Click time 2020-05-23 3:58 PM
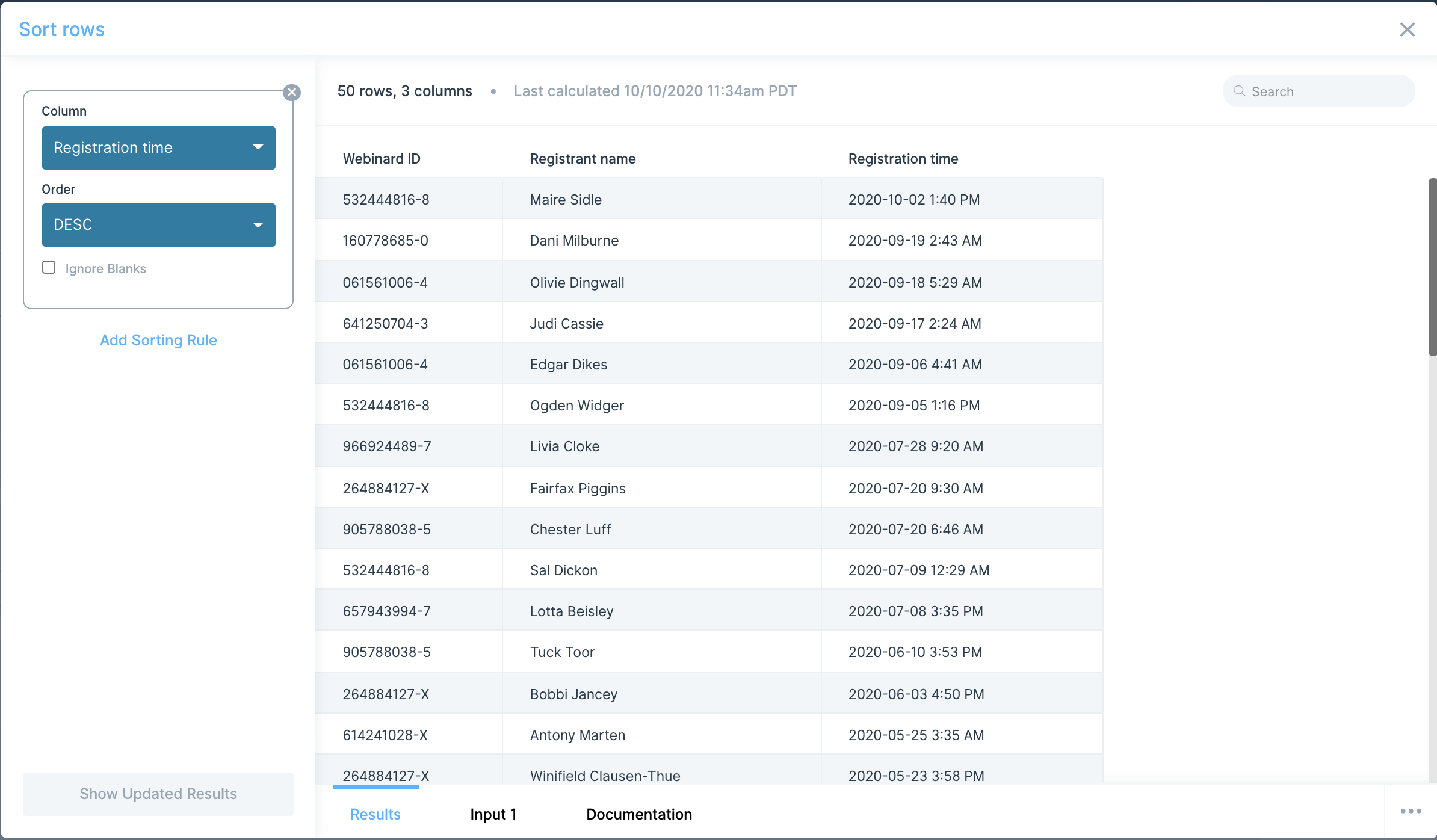Image resolution: width=1437 pixels, height=840 pixels. pos(916,776)
